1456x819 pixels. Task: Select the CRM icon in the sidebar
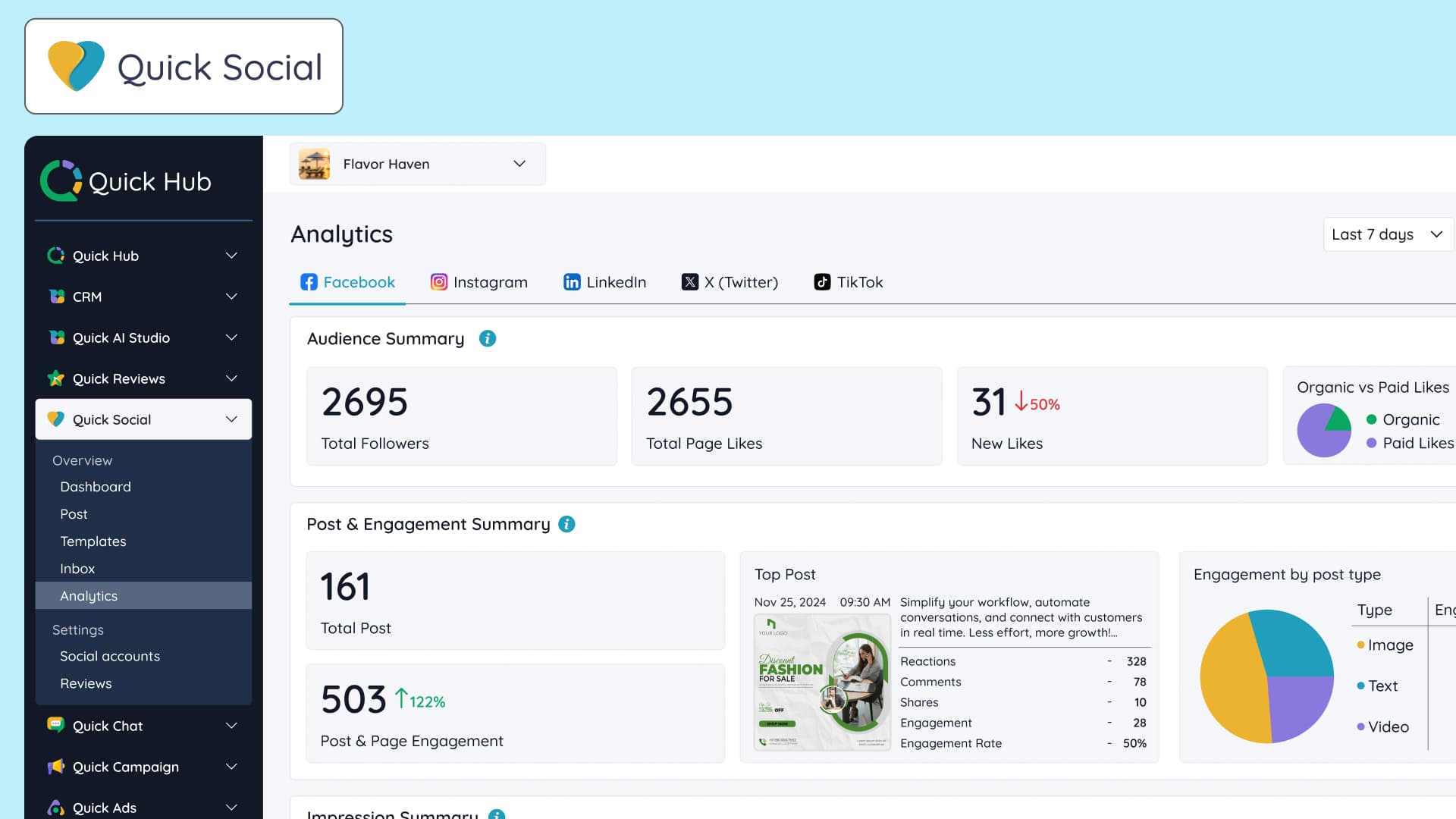pos(57,297)
